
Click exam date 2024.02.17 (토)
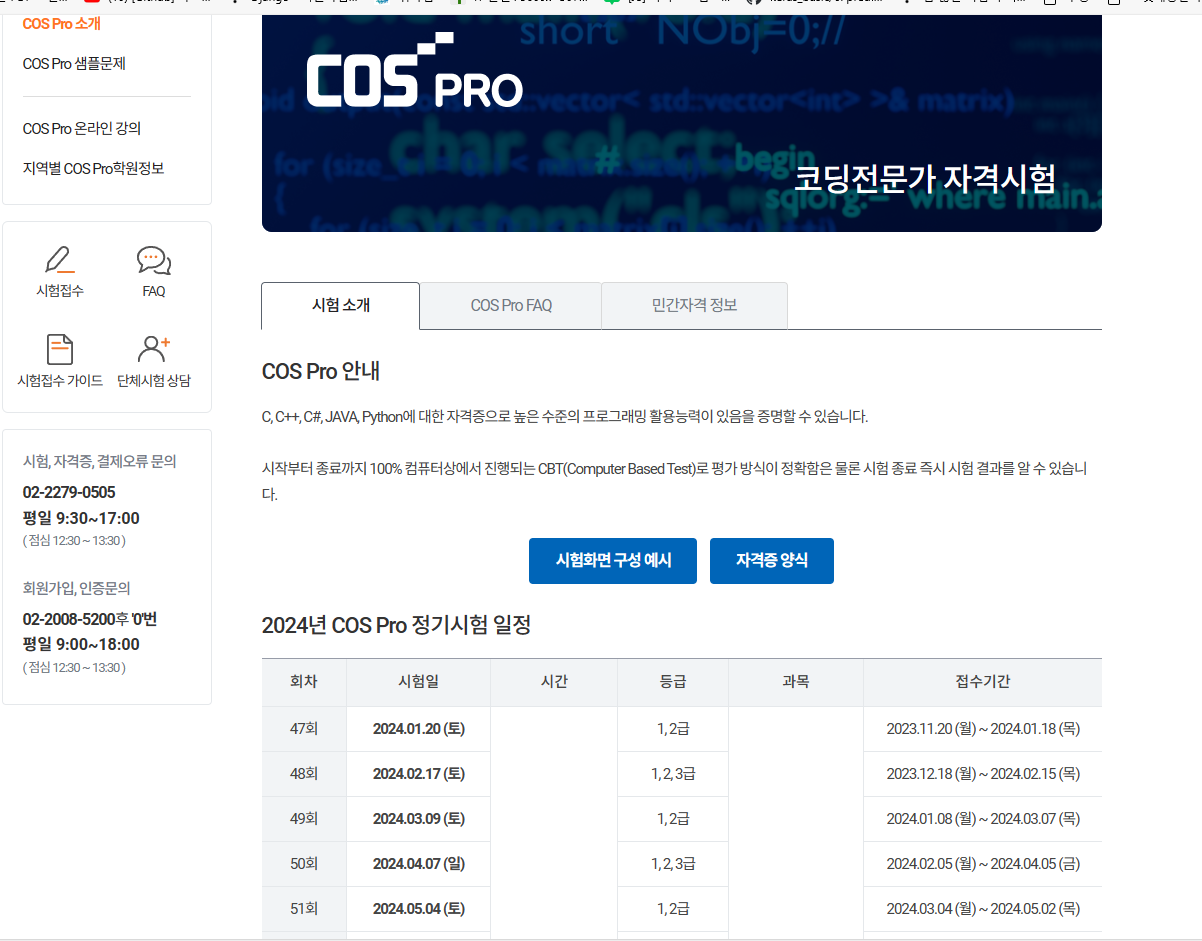[418, 774]
